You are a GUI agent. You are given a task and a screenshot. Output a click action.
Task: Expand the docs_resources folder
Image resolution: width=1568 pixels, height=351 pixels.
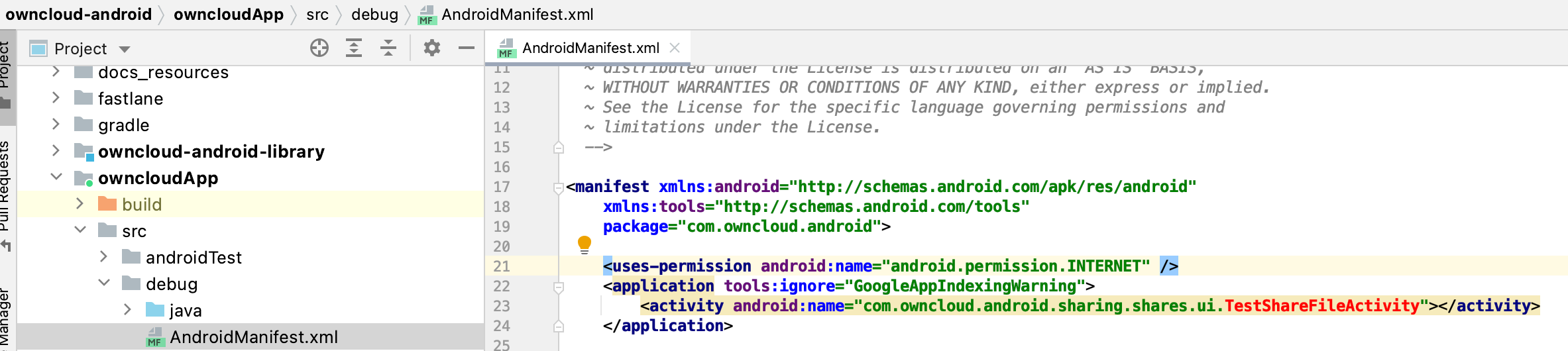[x=56, y=72]
